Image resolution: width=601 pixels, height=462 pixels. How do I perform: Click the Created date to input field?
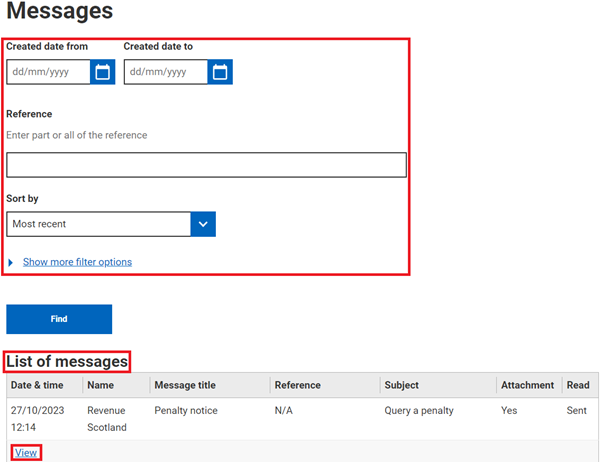tap(166, 72)
